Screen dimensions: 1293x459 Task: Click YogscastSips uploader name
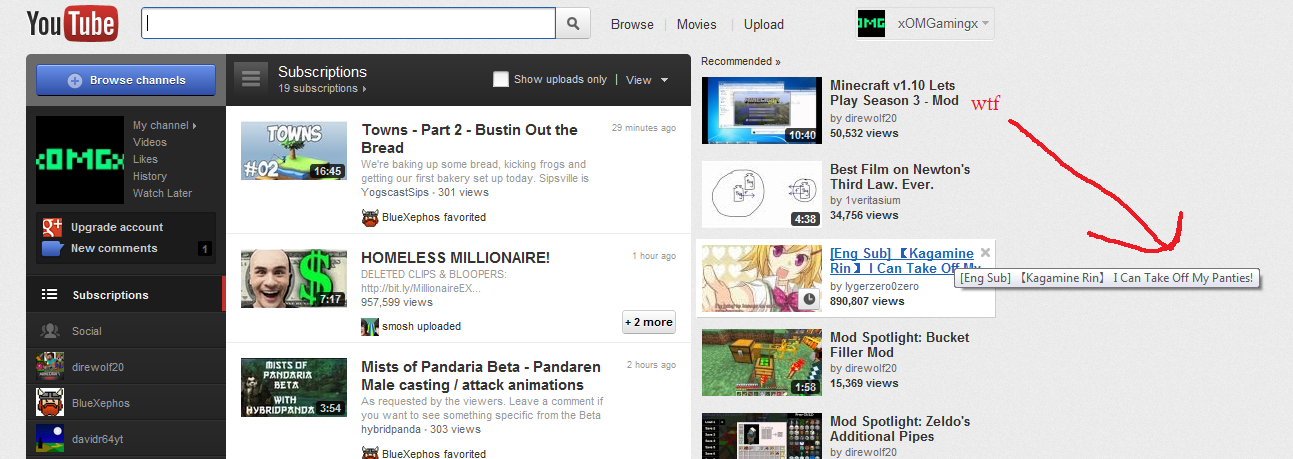point(395,192)
